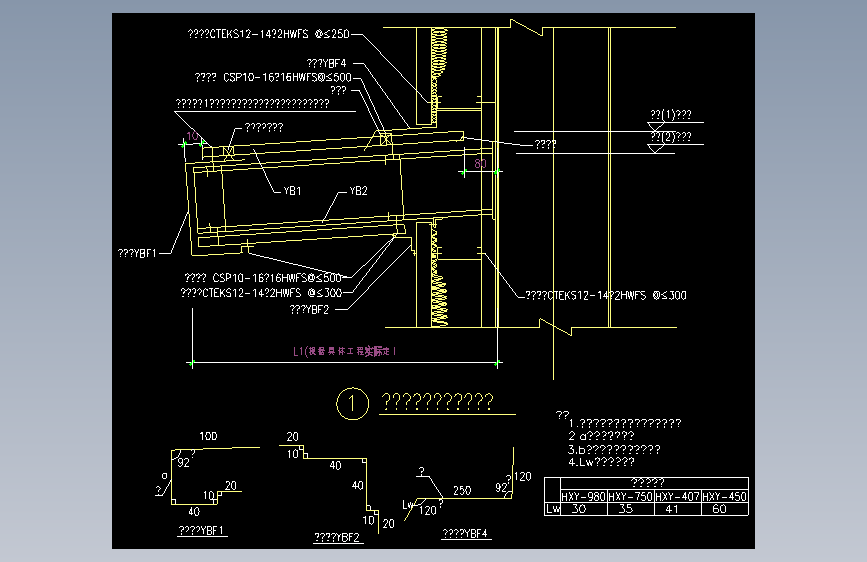Select the HXY-980 table header cell
The width and height of the screenshot is (867, 562).
click(x=584, y=497)
